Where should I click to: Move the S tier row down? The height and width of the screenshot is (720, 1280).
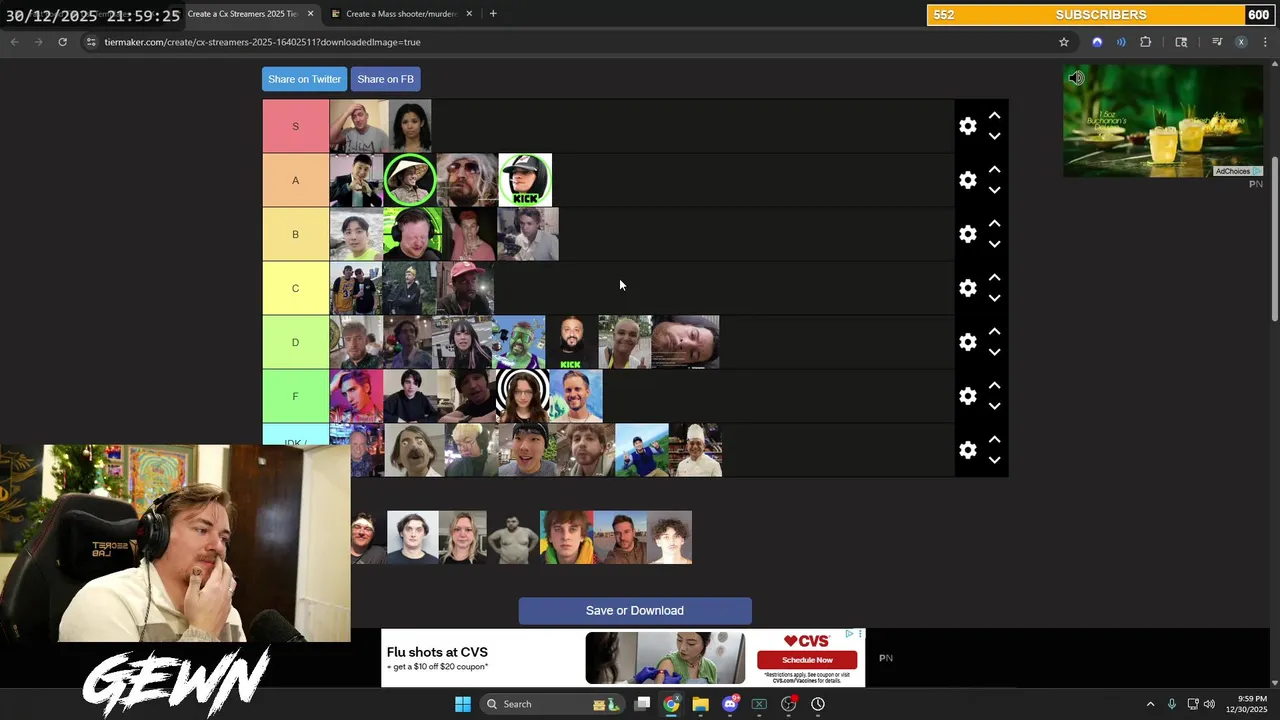(x=994, y=136)
